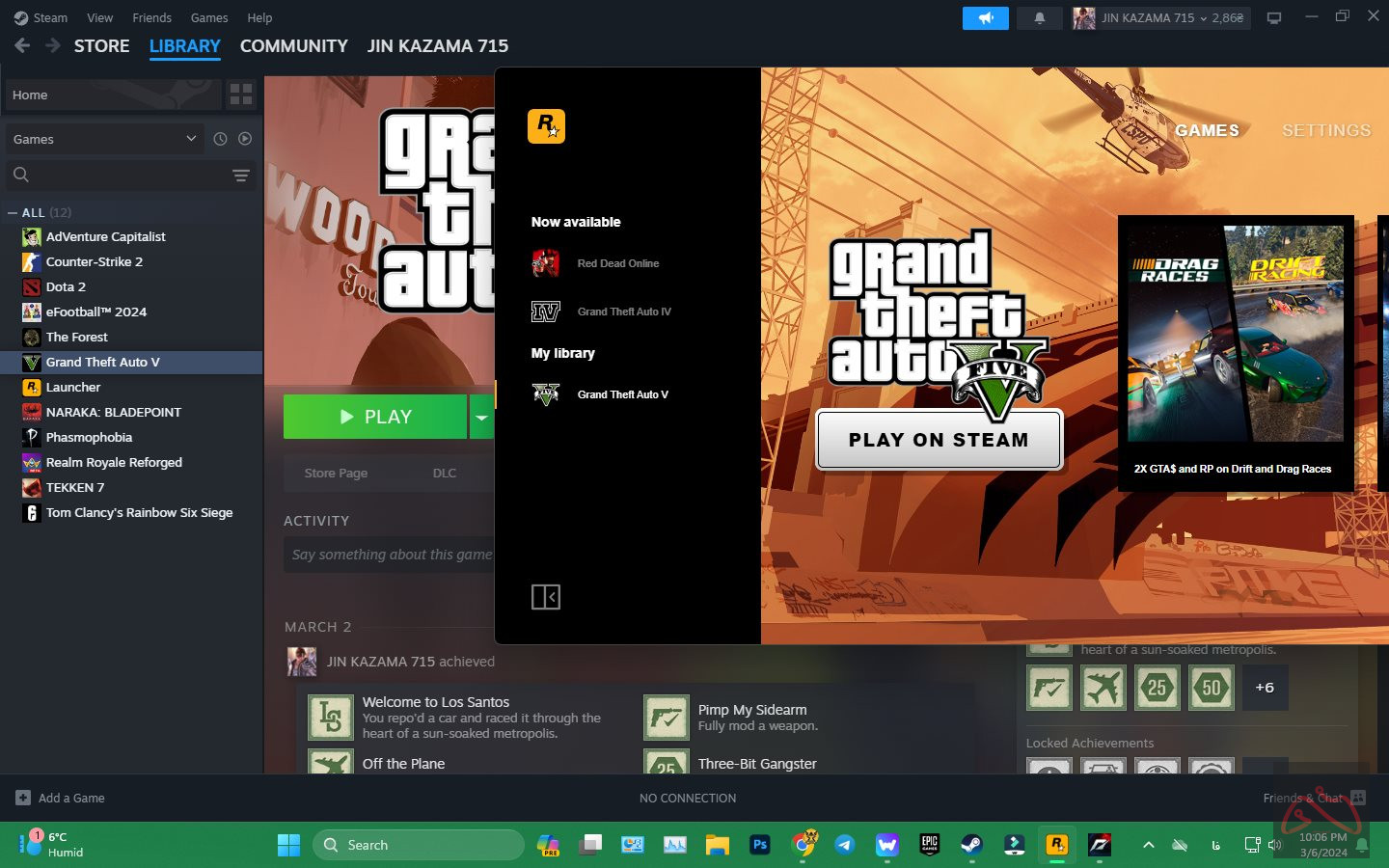
Task: Click the blue announcements megaphone icon
Action: (x=985, y=17)
